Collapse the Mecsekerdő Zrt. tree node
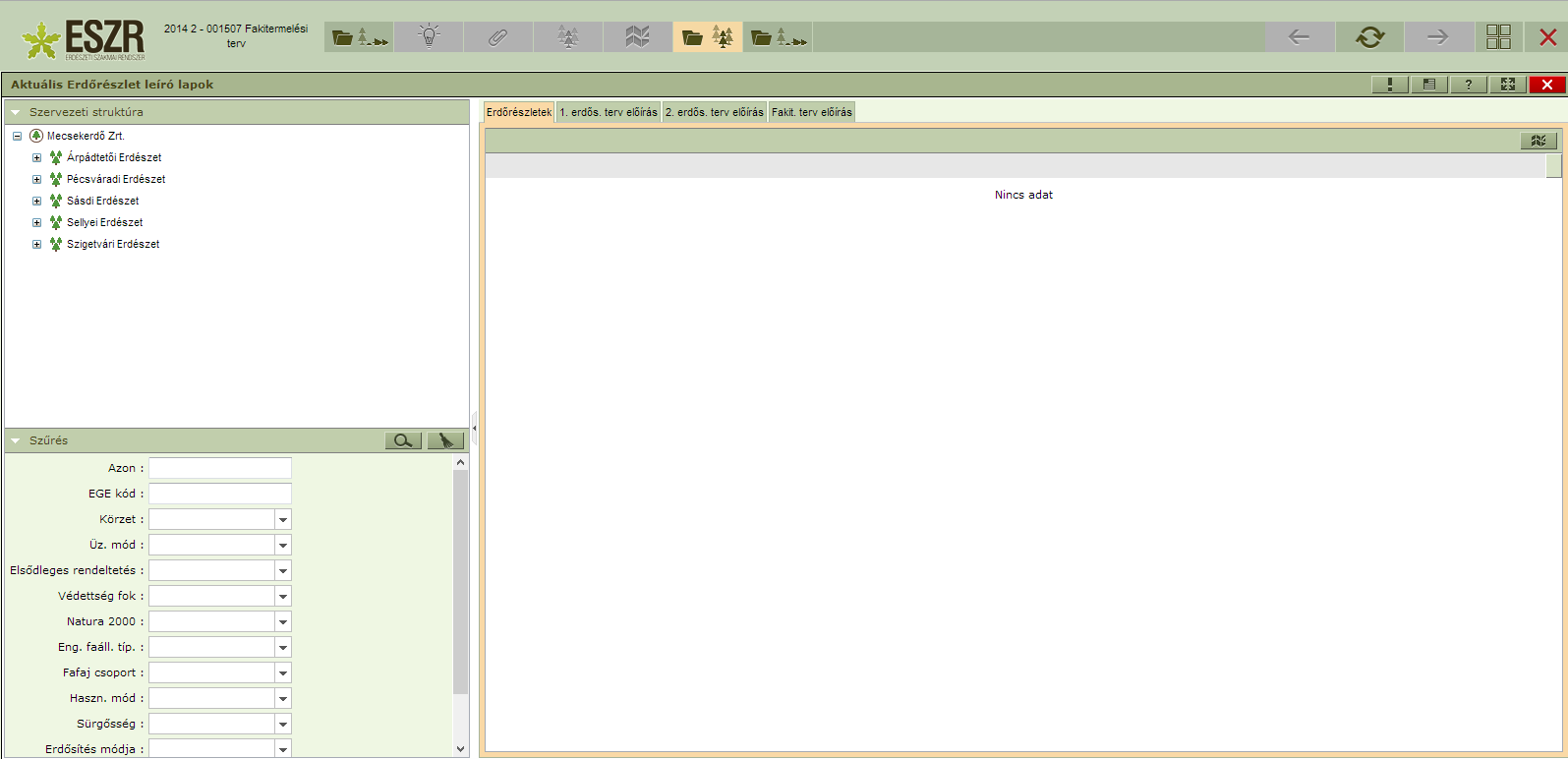 pos(17,136)
